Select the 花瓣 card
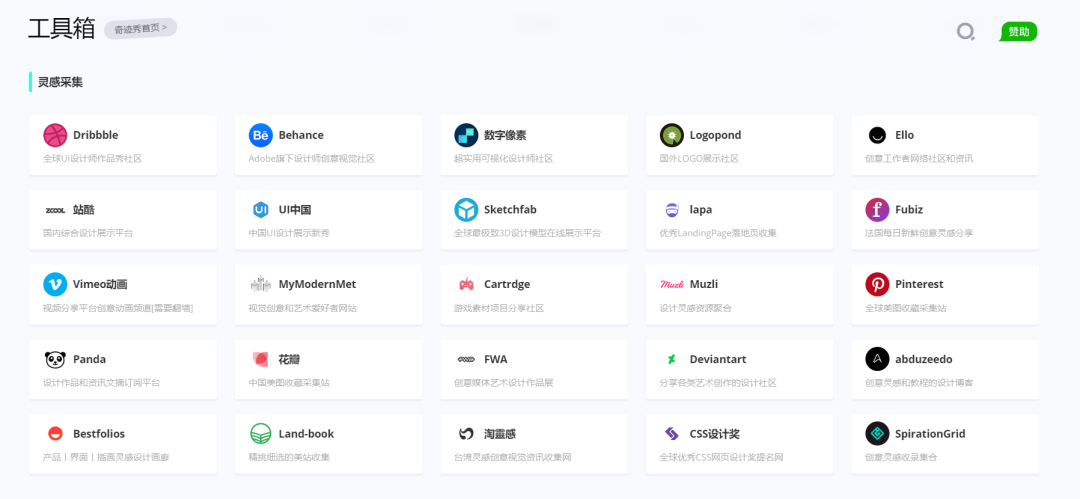 328,368
